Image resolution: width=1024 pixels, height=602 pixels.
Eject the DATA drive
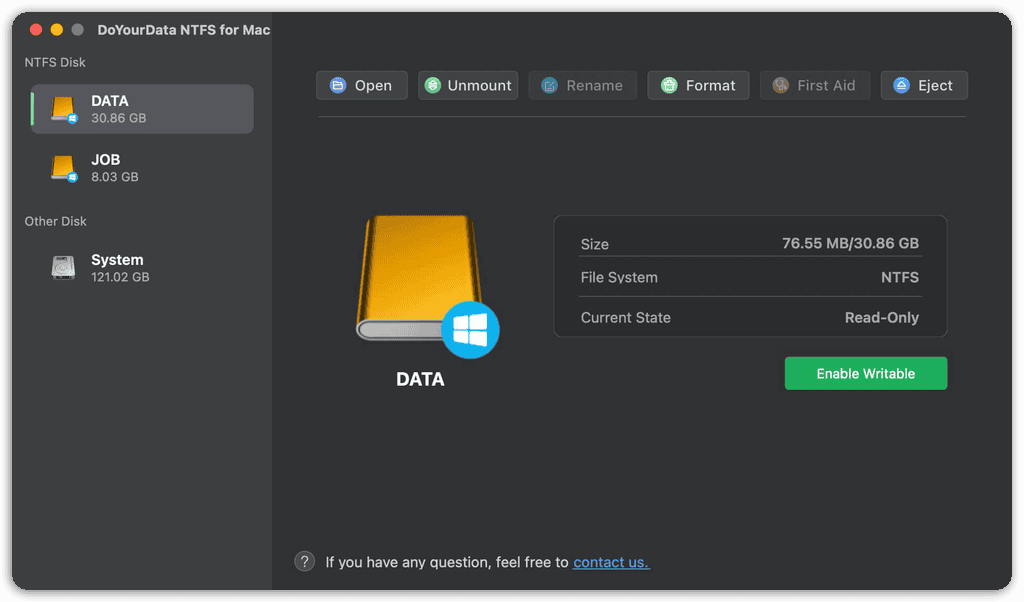pyautogui.click(x=923, y=86)
